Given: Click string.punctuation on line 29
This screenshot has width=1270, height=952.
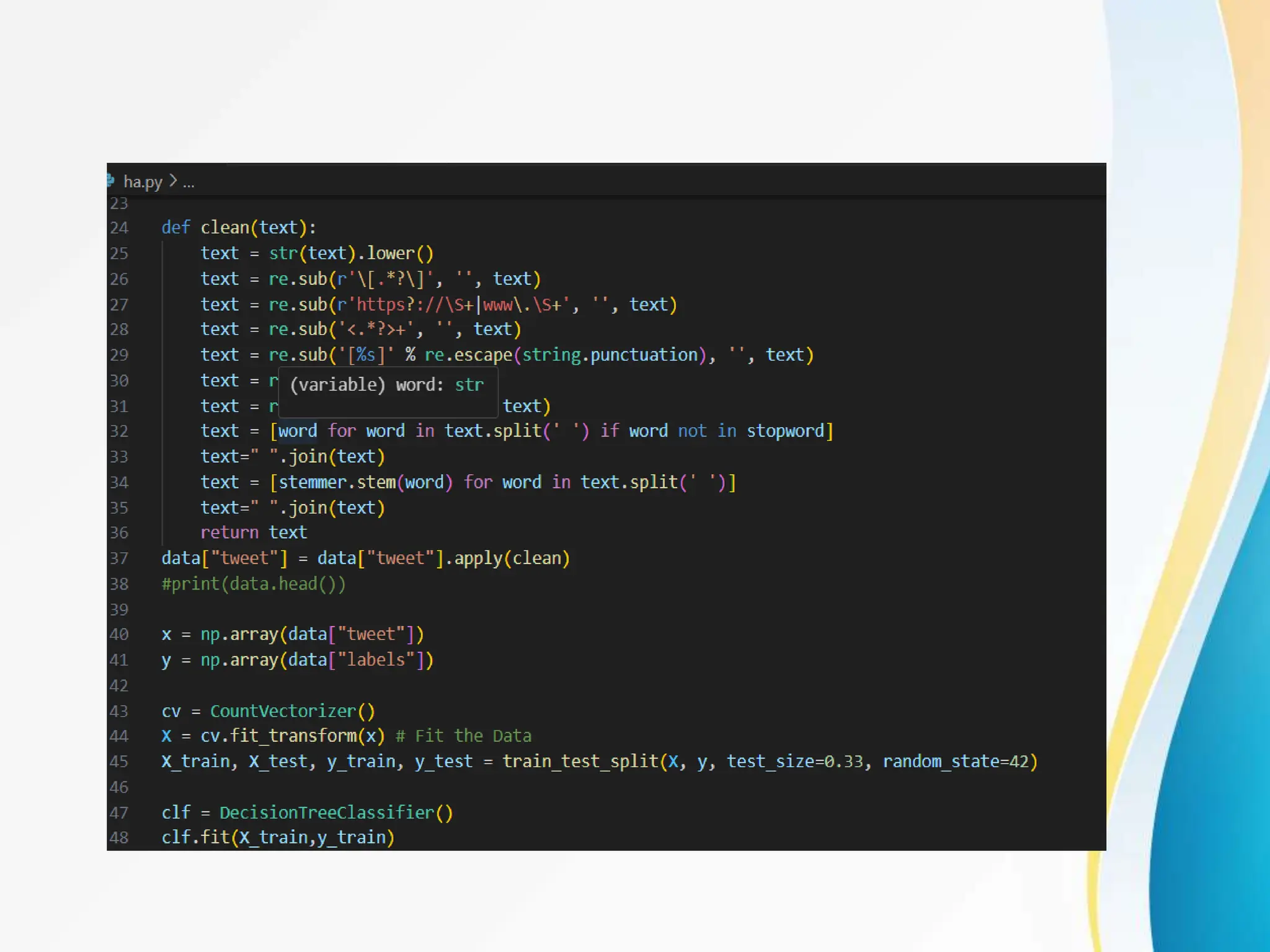Looking at the screenshot, I should point(610,355).
